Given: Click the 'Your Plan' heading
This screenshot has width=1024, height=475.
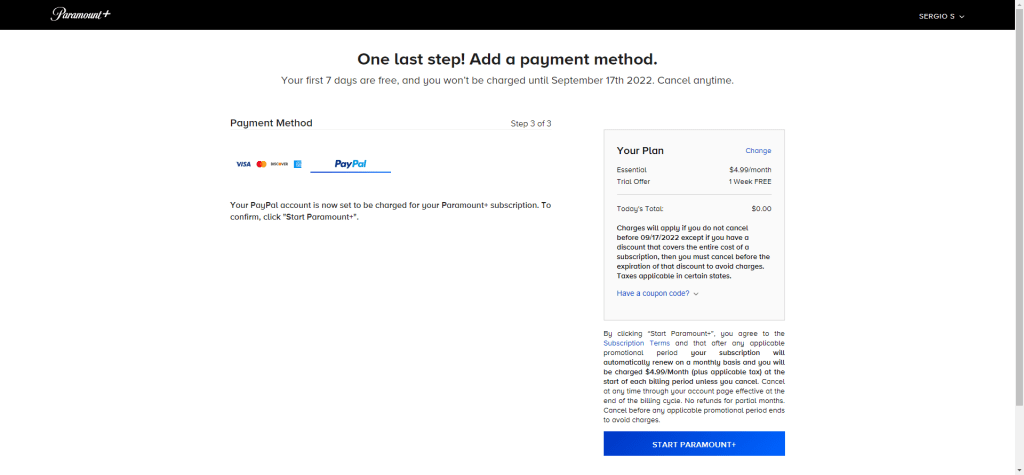Looking at the screenshot, I should pos(640,151).
